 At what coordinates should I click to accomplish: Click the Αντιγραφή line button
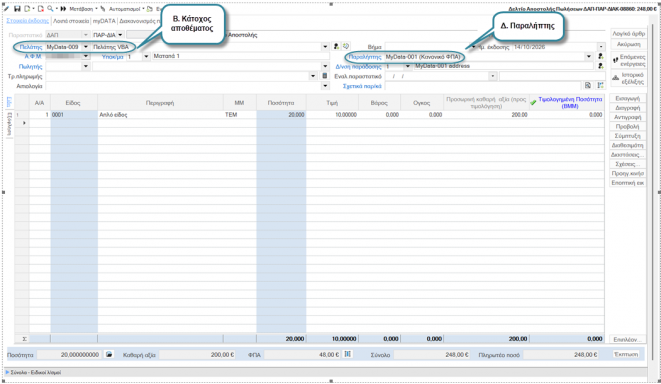(x=627, y=117)
